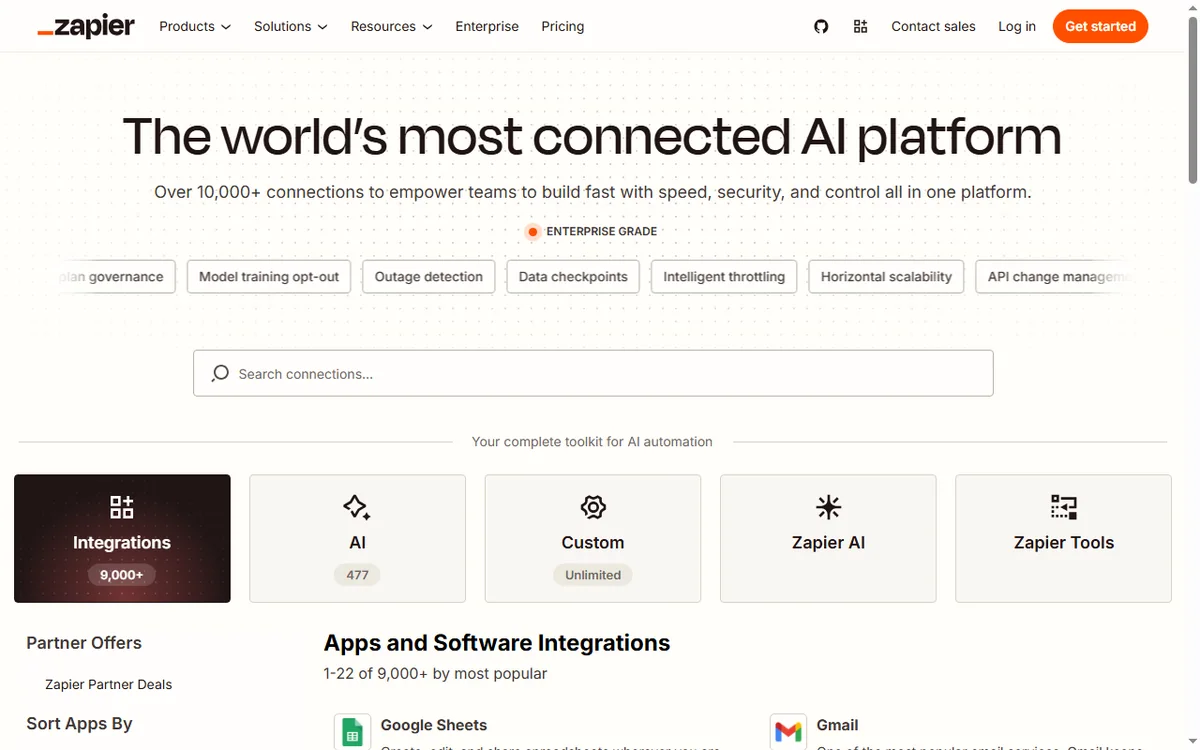Click the orange Enterprise Grade dot
1200x750 pixels.
click(x=533, y=232)
